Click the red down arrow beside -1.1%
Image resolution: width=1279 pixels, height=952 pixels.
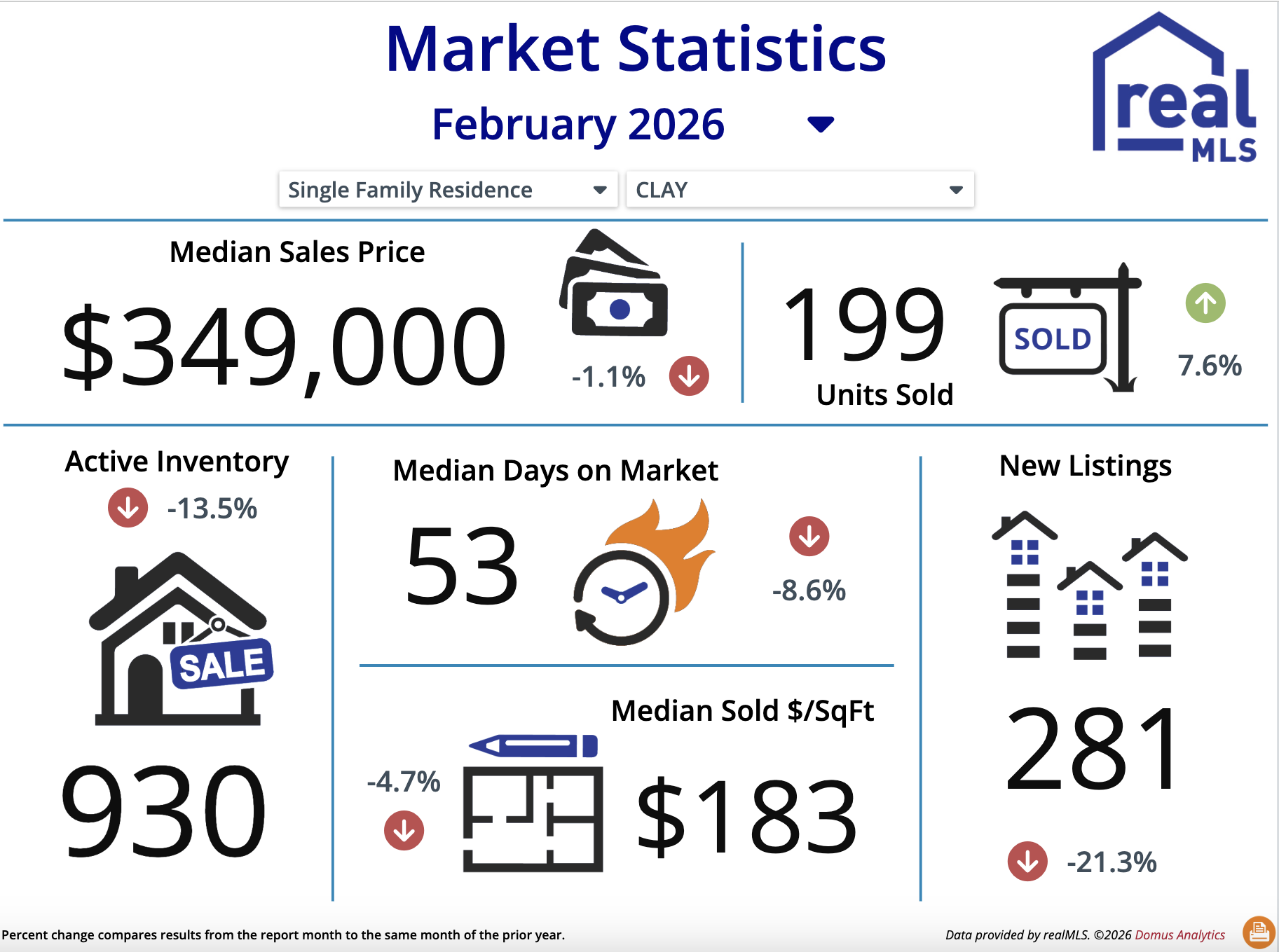(x=689, y=376)
